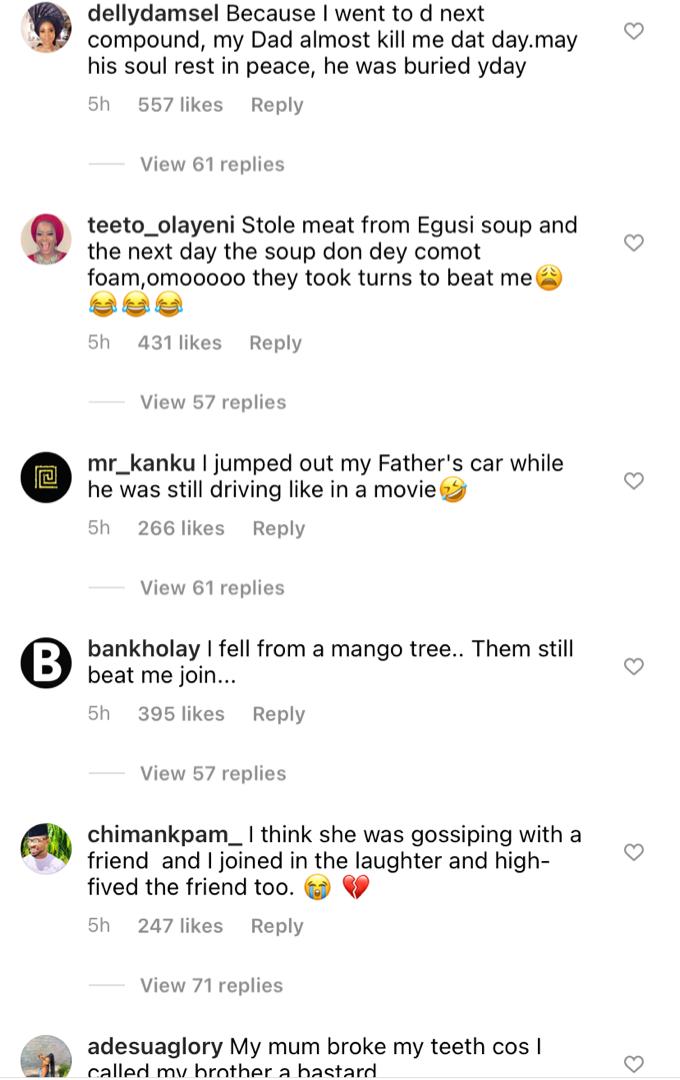Expand the 57 replies under bankholay's comment

[x=212, y=773]
